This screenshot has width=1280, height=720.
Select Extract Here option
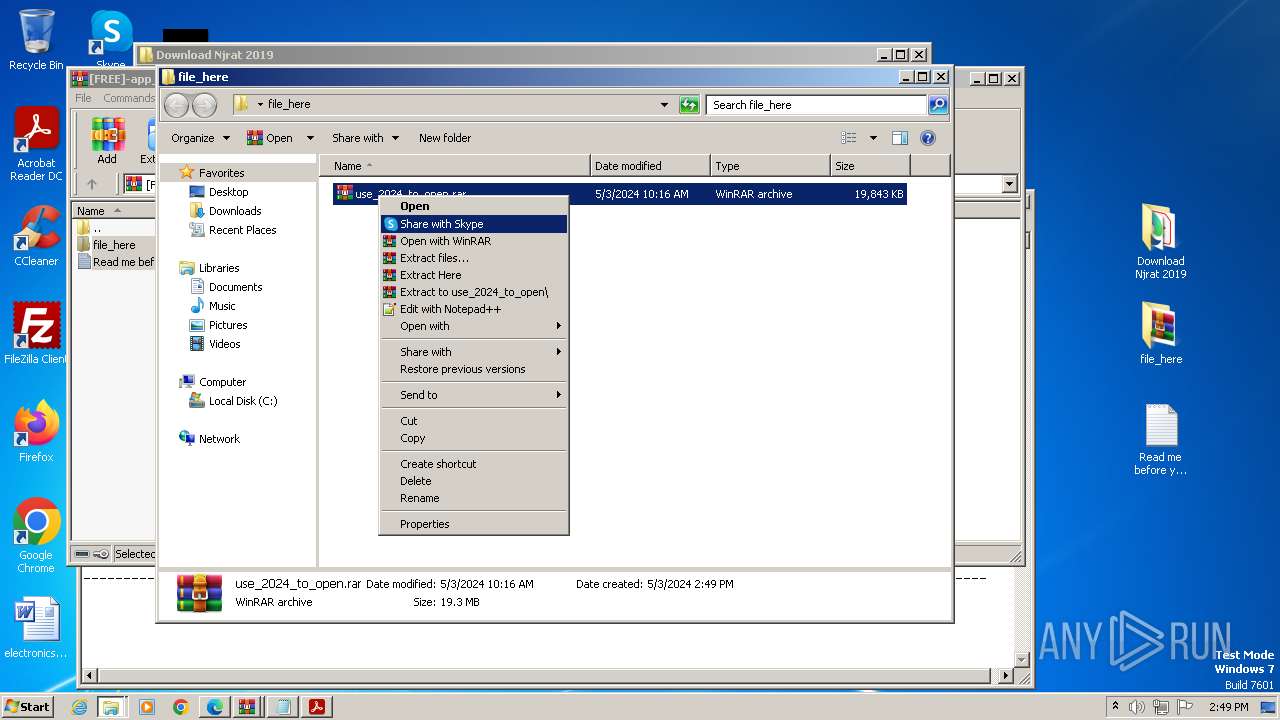pyautogui.click(x=474, y=275)
